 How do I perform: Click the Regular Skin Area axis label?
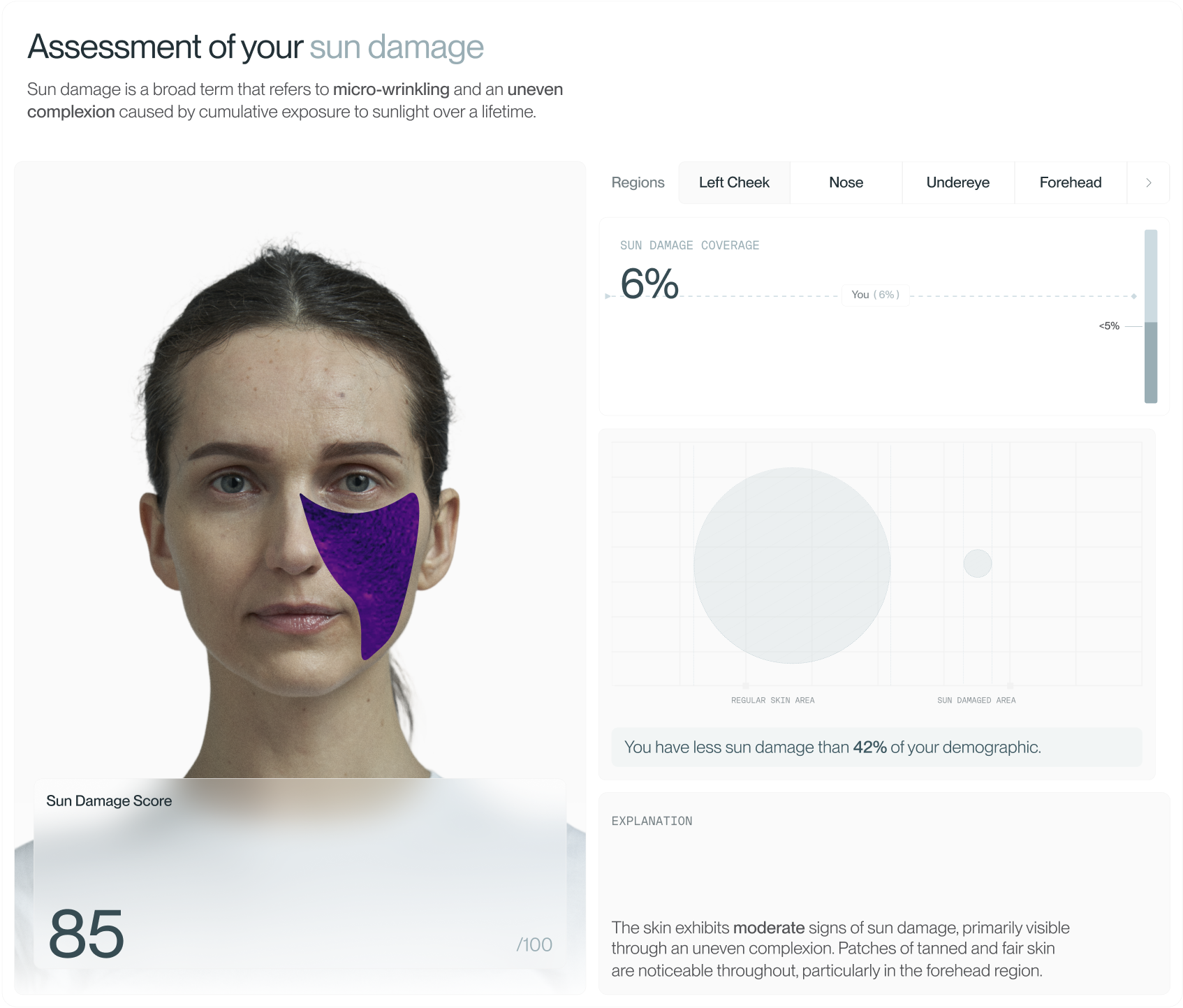[x=772, y=700]
